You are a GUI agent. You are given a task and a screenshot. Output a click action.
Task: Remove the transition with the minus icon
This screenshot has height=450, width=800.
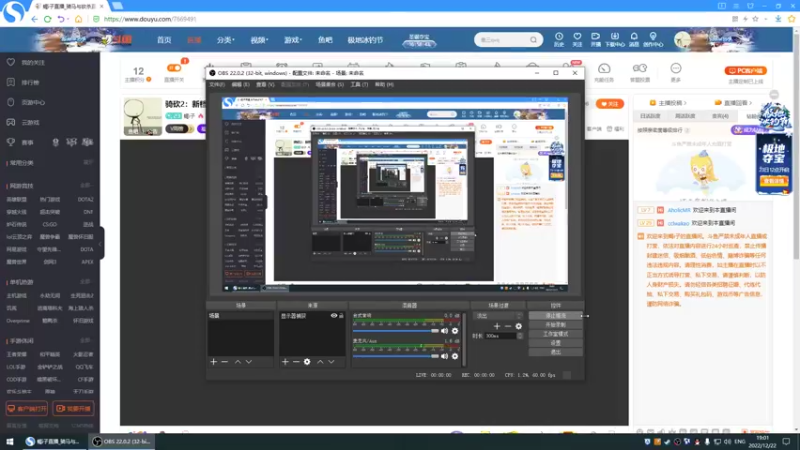click(508, 326)
